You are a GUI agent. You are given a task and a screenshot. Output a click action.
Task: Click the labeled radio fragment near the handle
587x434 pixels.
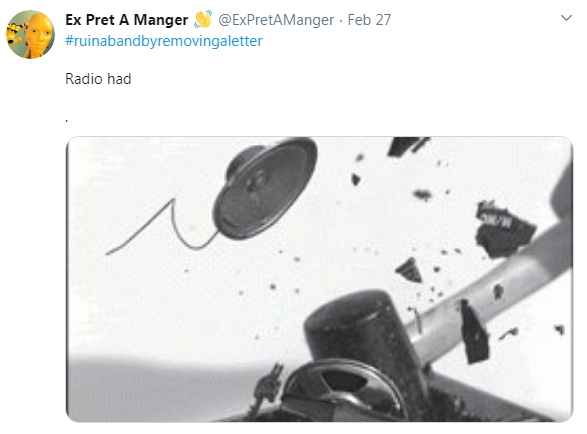pyautogui.click(x=503, y=230)
